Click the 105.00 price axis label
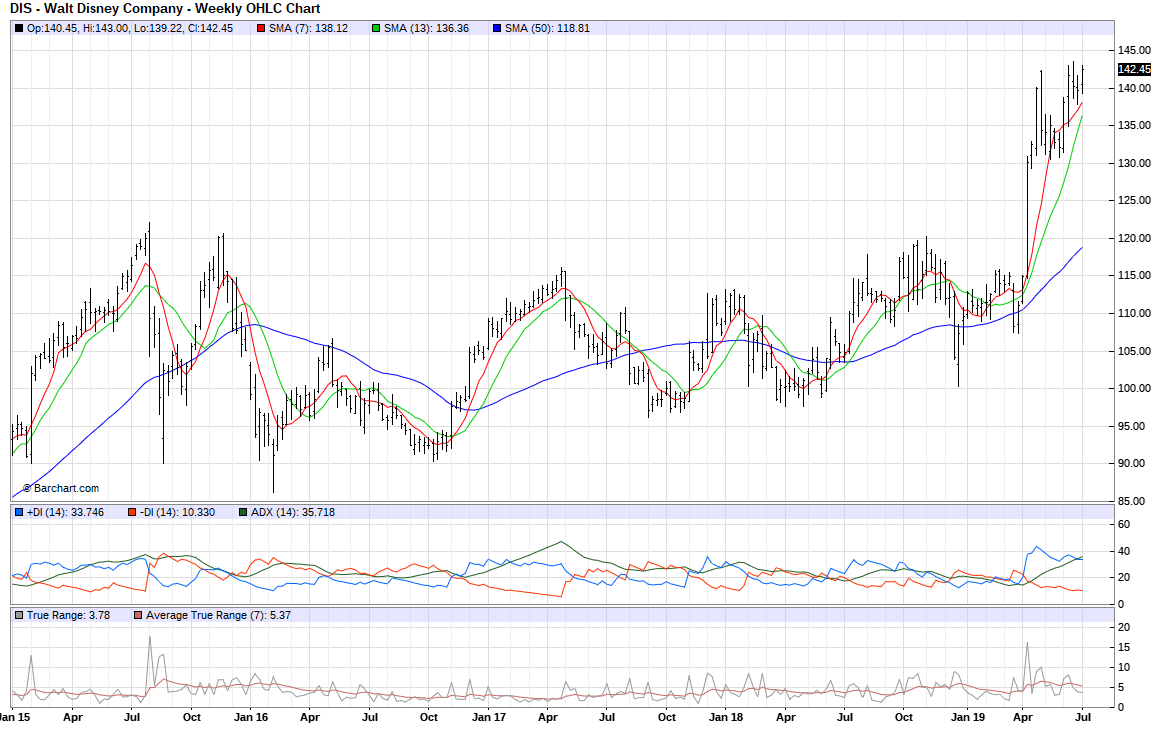Image resolution: width=1156 pixels, height=748 pixels. point(1134,351)
